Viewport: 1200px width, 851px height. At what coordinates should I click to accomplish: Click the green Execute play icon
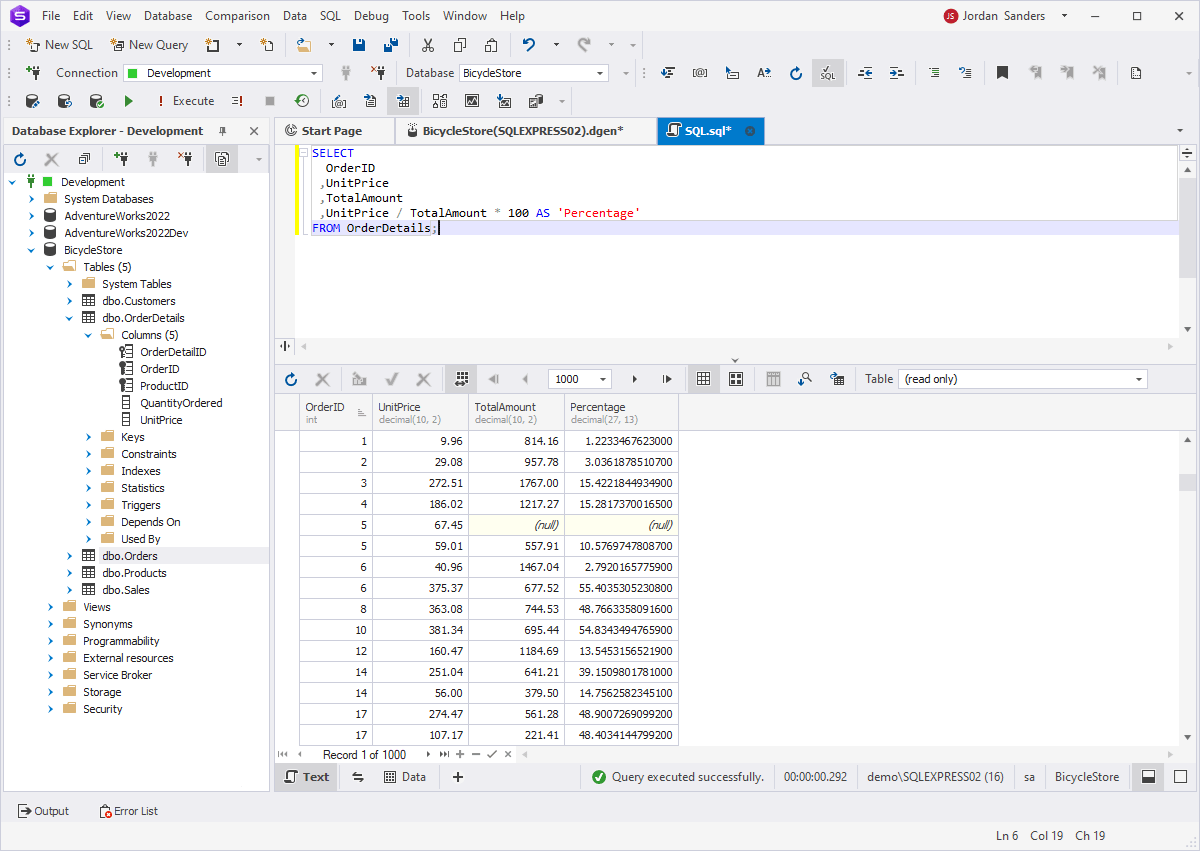pyautogui.click(x=128, y=101)
